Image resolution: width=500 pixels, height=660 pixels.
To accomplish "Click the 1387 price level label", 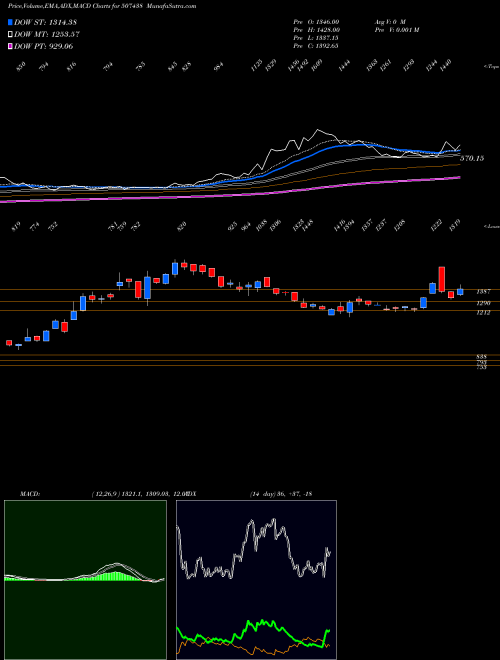I will tap(483, 292).
